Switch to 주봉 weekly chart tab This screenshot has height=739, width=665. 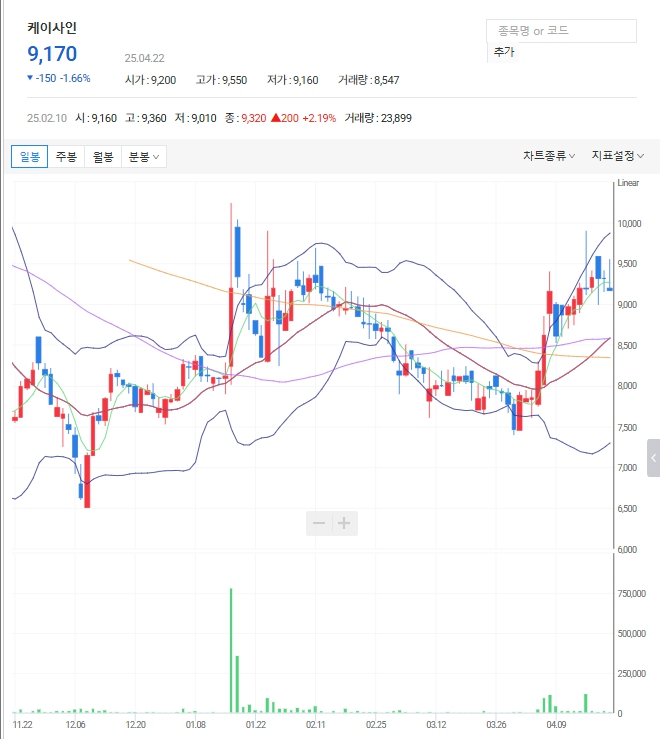(x=66, y=156)
